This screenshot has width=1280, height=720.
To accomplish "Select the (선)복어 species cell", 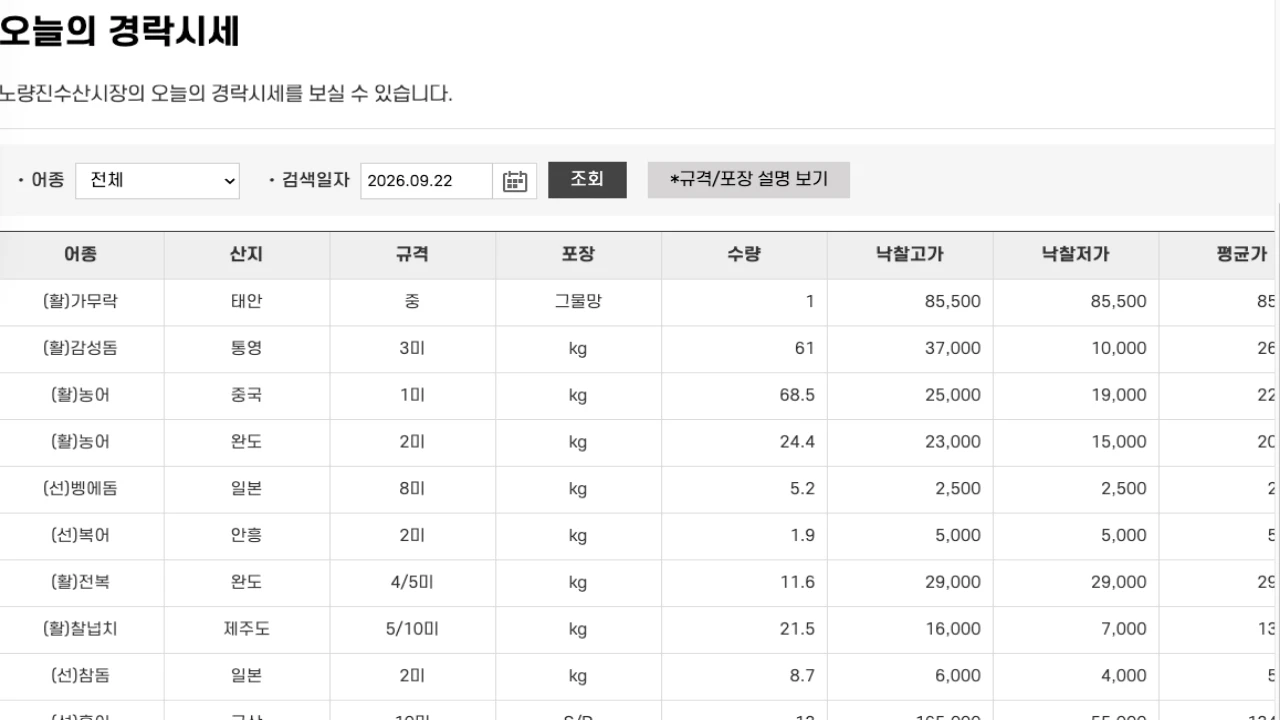I will pyautogui.click(x=81, y=535).
